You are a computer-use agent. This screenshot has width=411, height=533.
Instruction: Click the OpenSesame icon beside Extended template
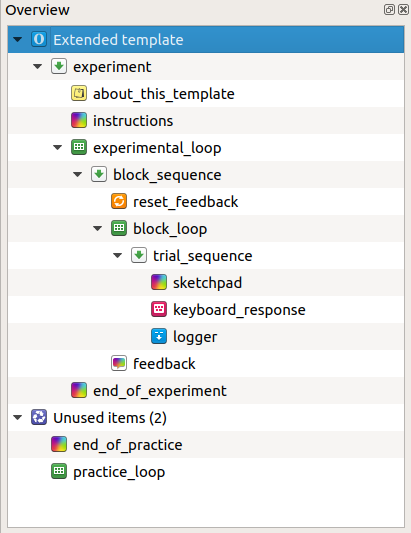39,39
